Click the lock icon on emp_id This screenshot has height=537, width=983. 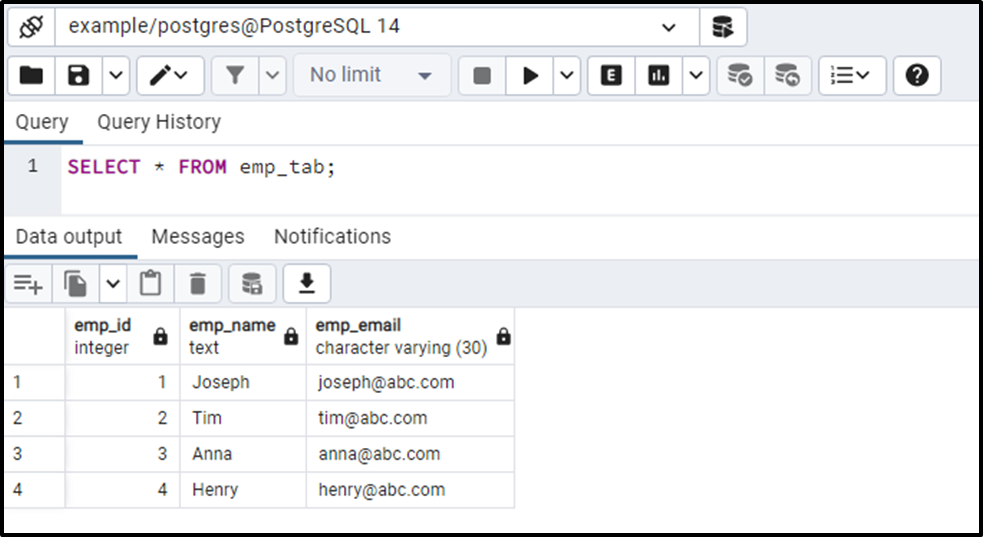tap(160, 337)
